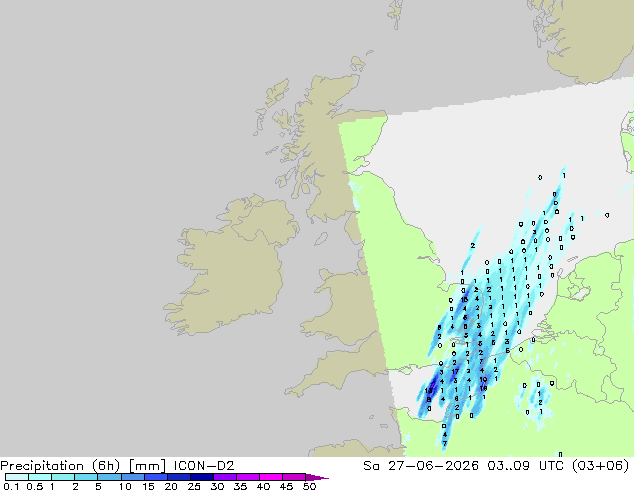Click the '18' precipitation value on map
The height and width of the screenshot is (490, 634).
[x=483, y=388]
